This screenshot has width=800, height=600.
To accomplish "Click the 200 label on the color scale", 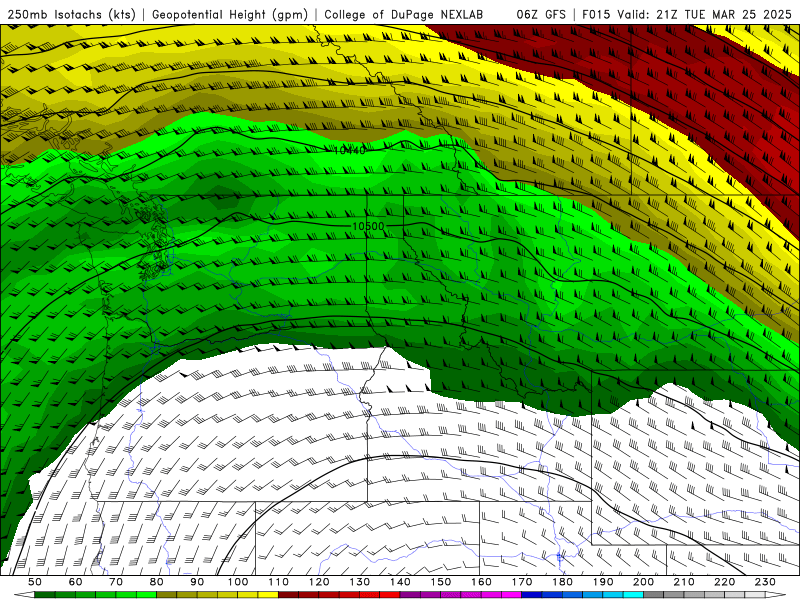I will click(x=644, y=582).
